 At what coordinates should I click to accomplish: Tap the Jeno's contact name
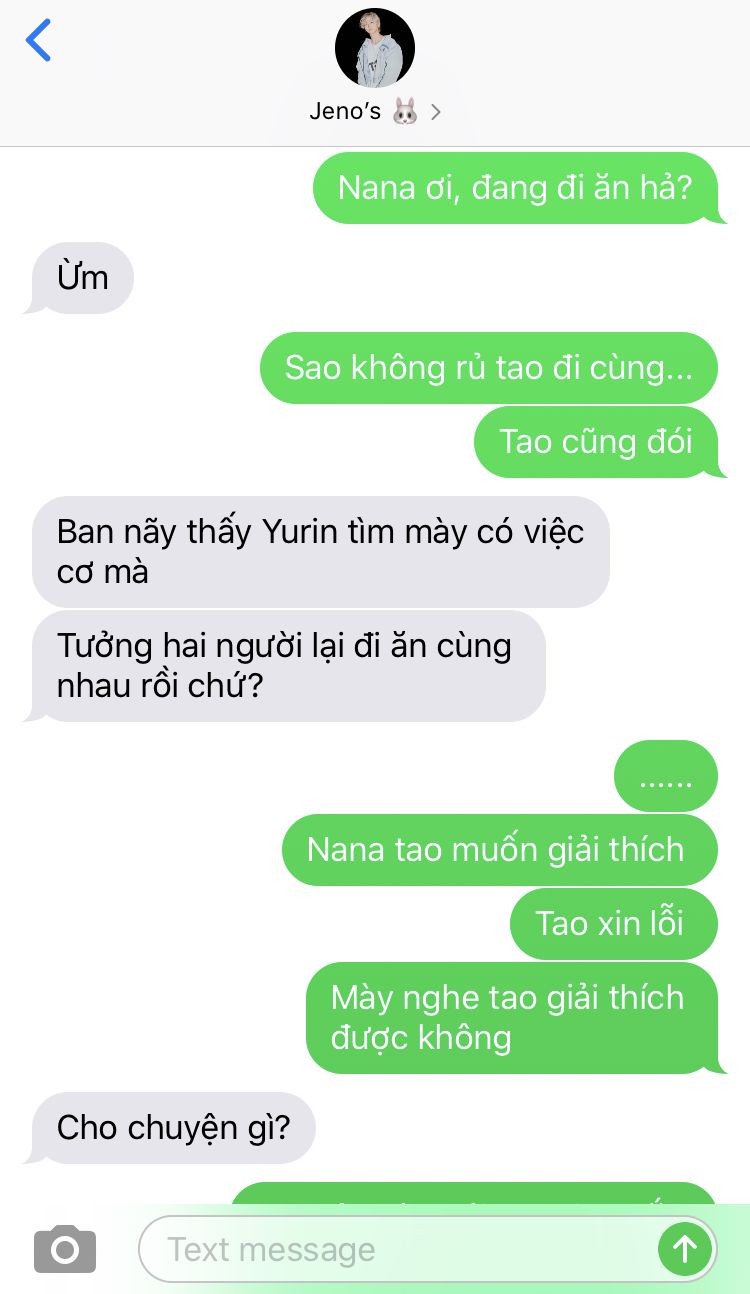(345, 111)
